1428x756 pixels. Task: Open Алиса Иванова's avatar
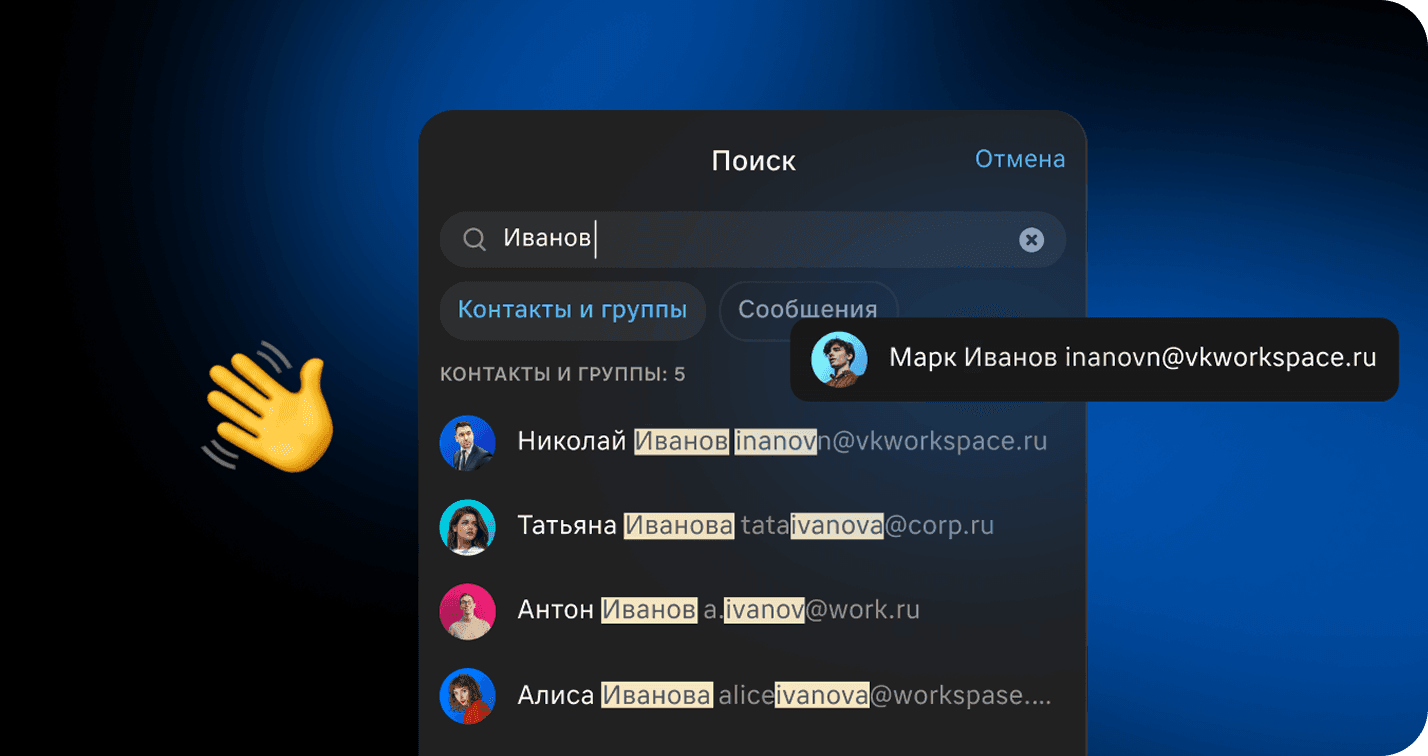(x=468, y=696)
